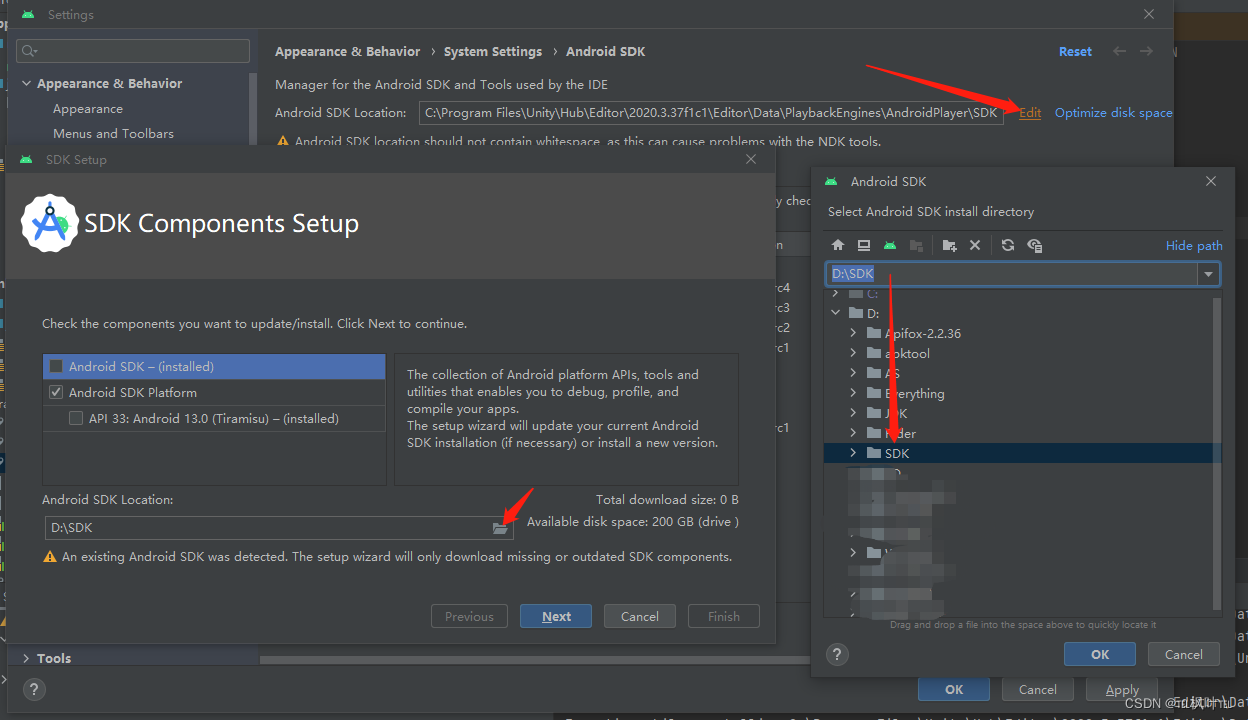Click the Edit link for SDK location
The image size is (1248, 720).
[1030, 113]
